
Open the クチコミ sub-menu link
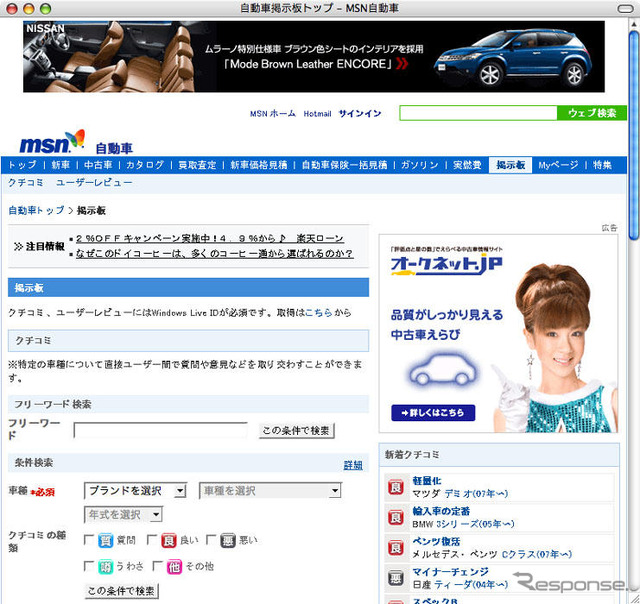point(26,182)
